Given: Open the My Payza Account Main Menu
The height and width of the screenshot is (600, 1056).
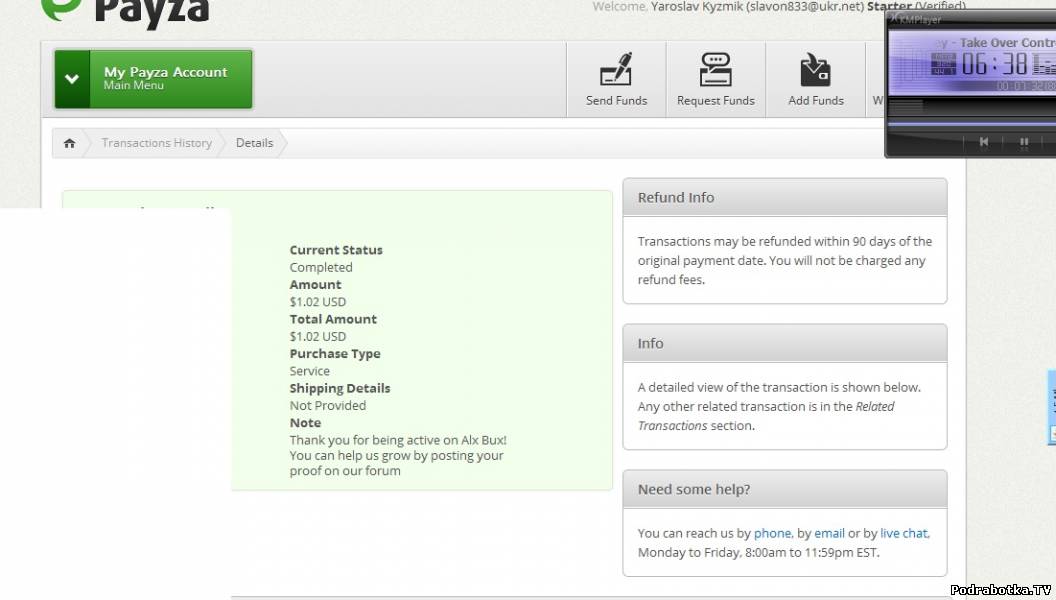Looking at the screenshot, I should click(x=165, y=79).
